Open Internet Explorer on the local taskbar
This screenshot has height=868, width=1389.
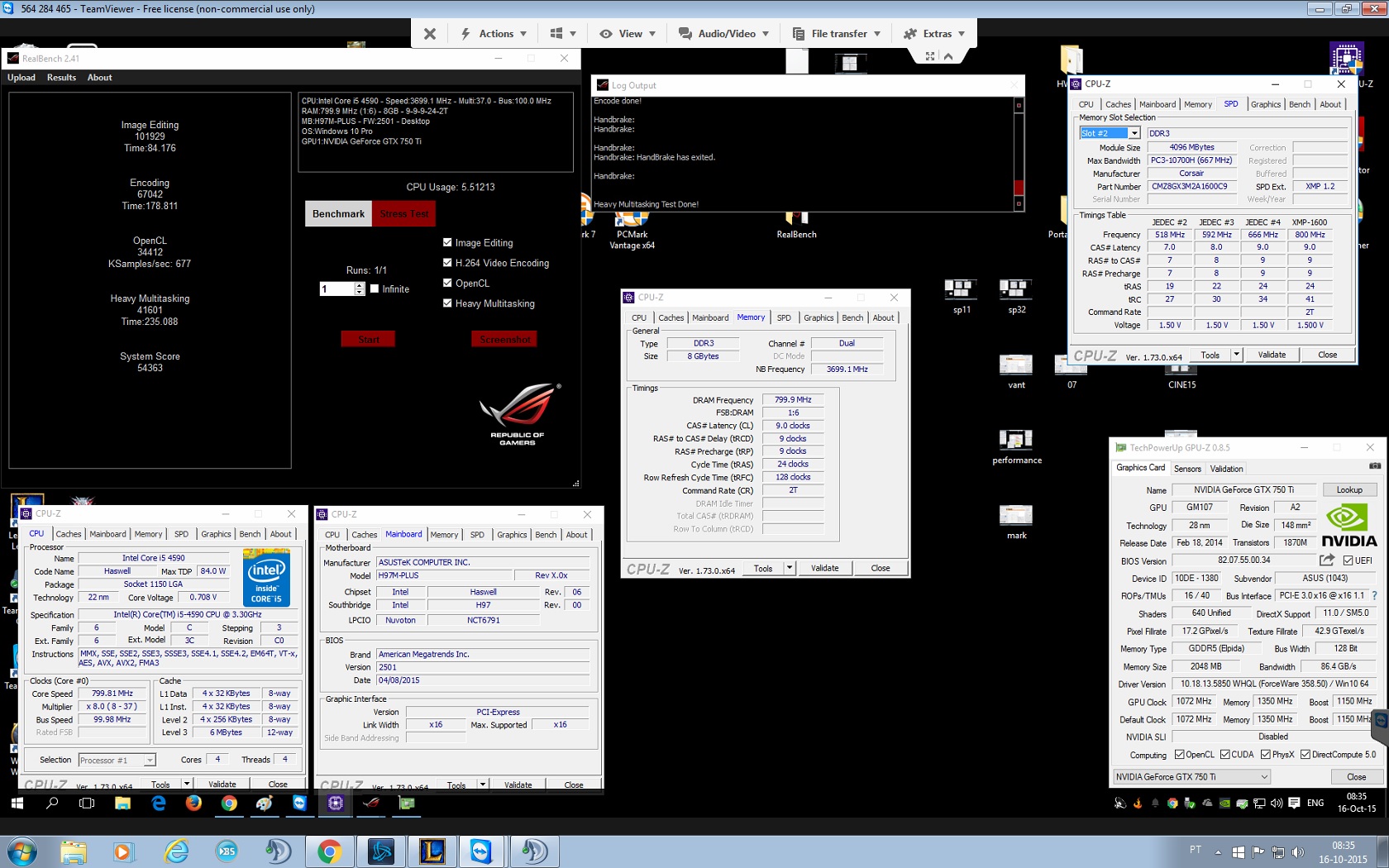click(176, 851)
